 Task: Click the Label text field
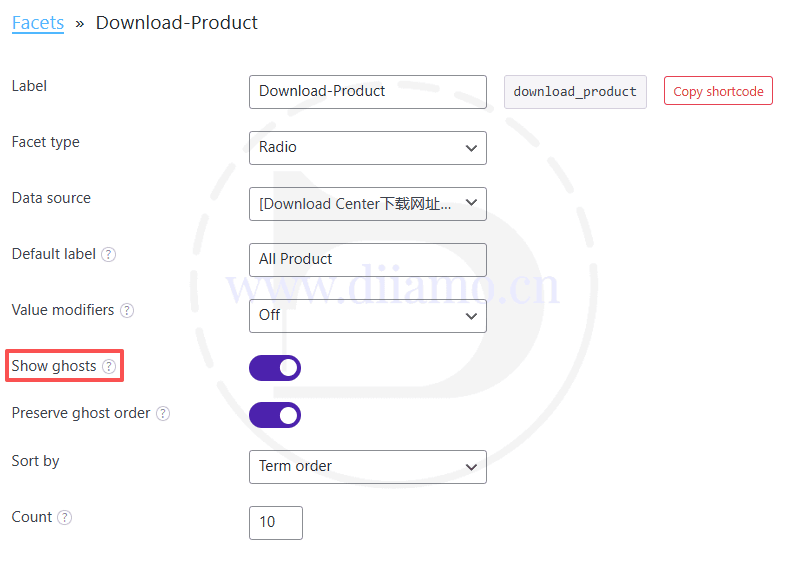(367, 92)
